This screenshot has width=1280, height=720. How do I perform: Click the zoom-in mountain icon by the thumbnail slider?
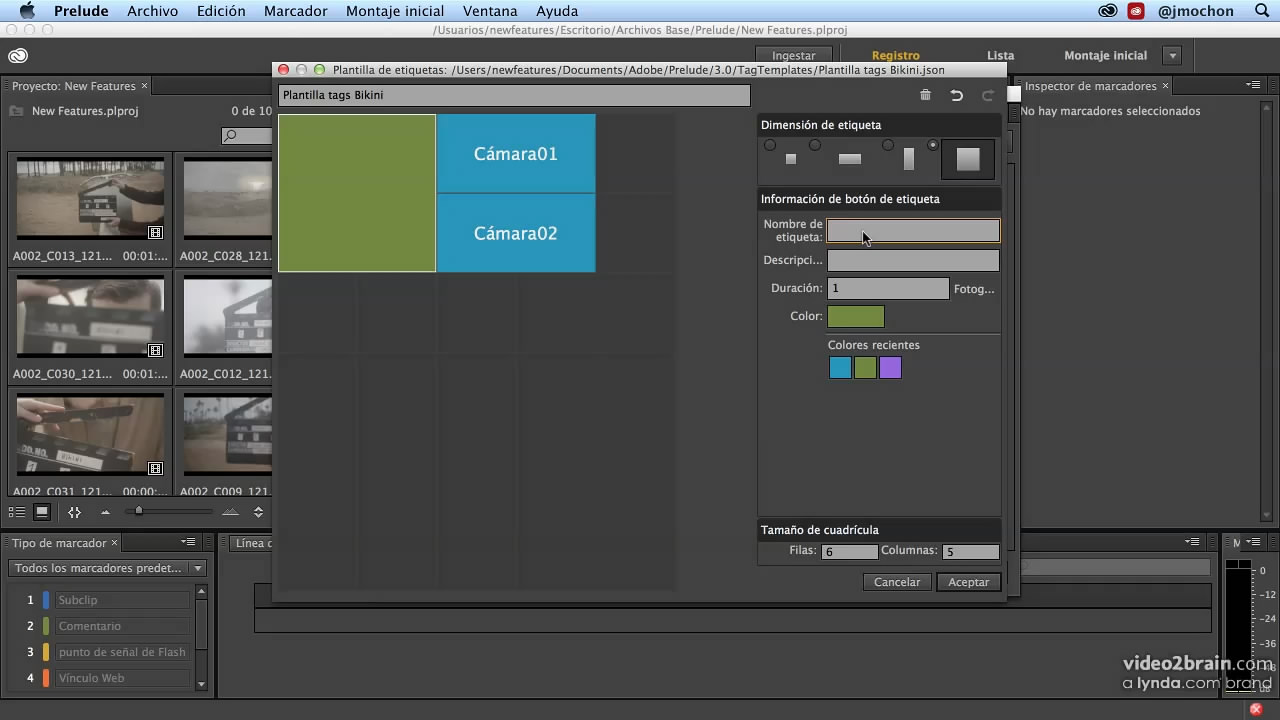[x=230, y=512]
